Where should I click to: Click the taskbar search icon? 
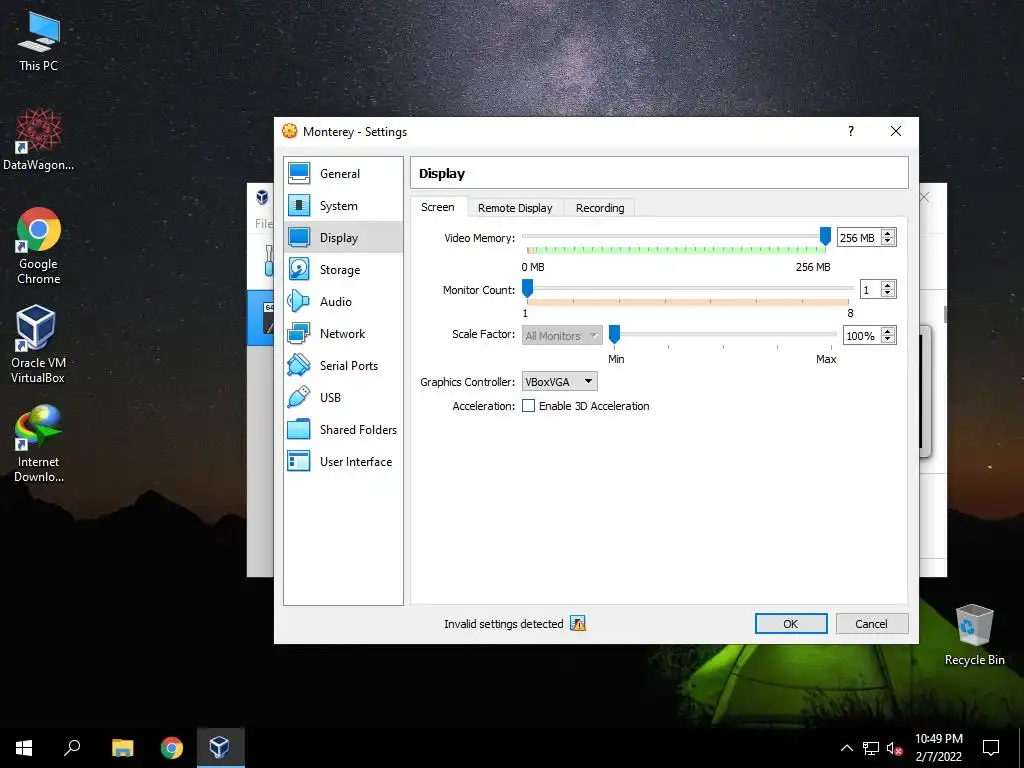pyautogui.click(x=72, y=748)
